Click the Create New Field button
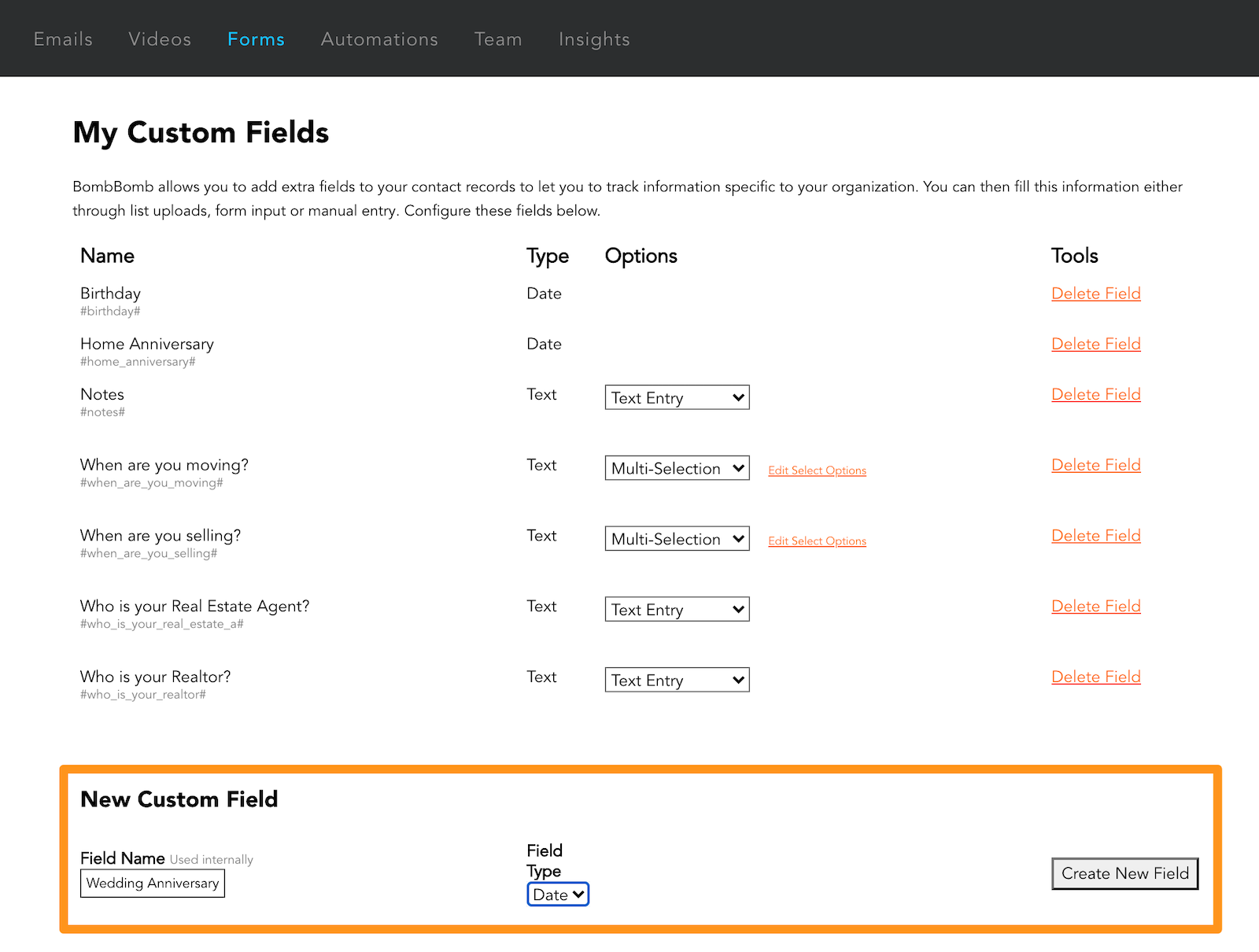Screen dimensions: 1259x952 pos(1124,873)
